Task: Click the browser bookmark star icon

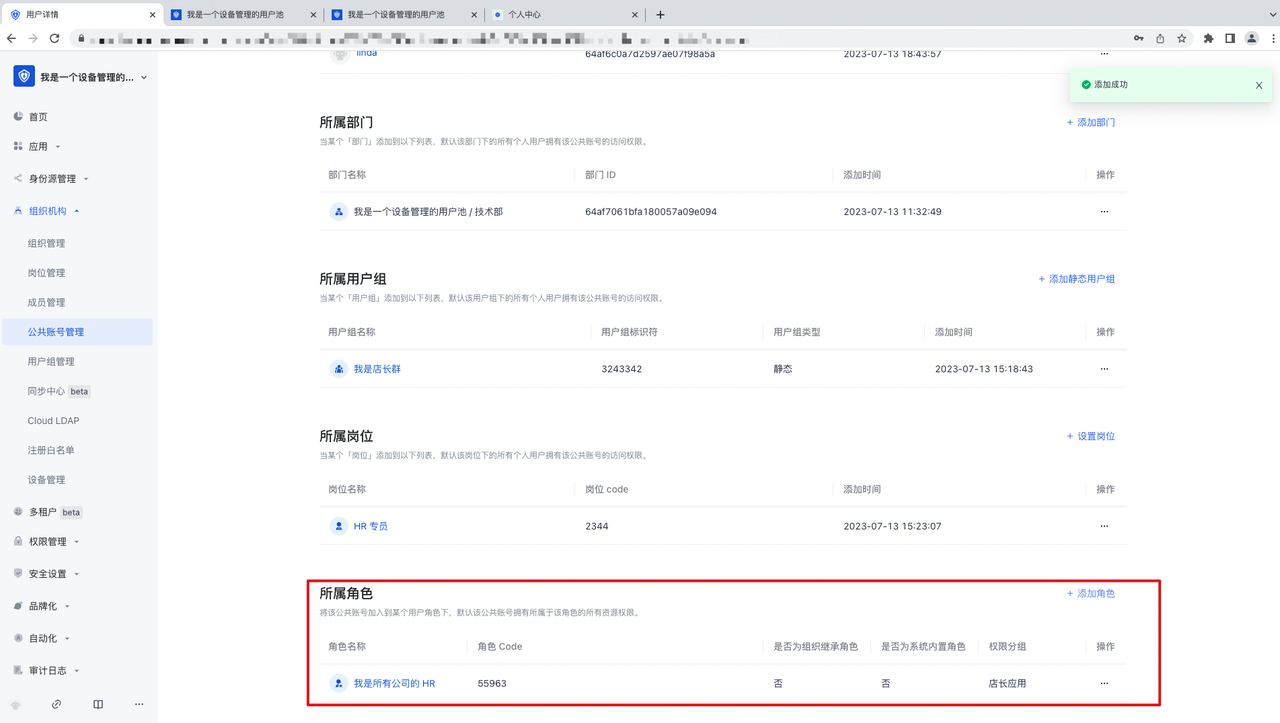Action: pos(1182,38)
